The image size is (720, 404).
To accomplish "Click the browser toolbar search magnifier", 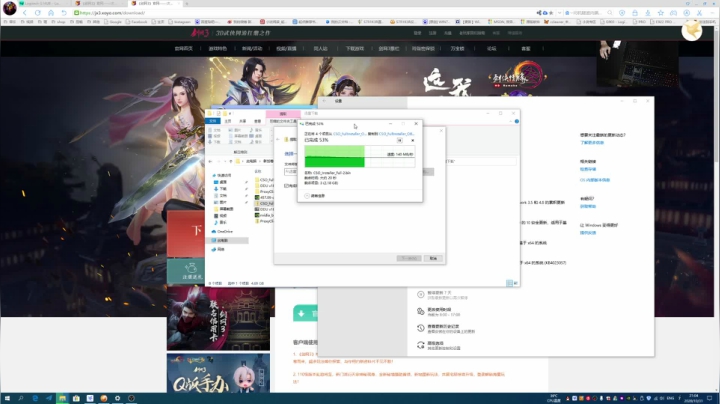I will pos(609,13).
